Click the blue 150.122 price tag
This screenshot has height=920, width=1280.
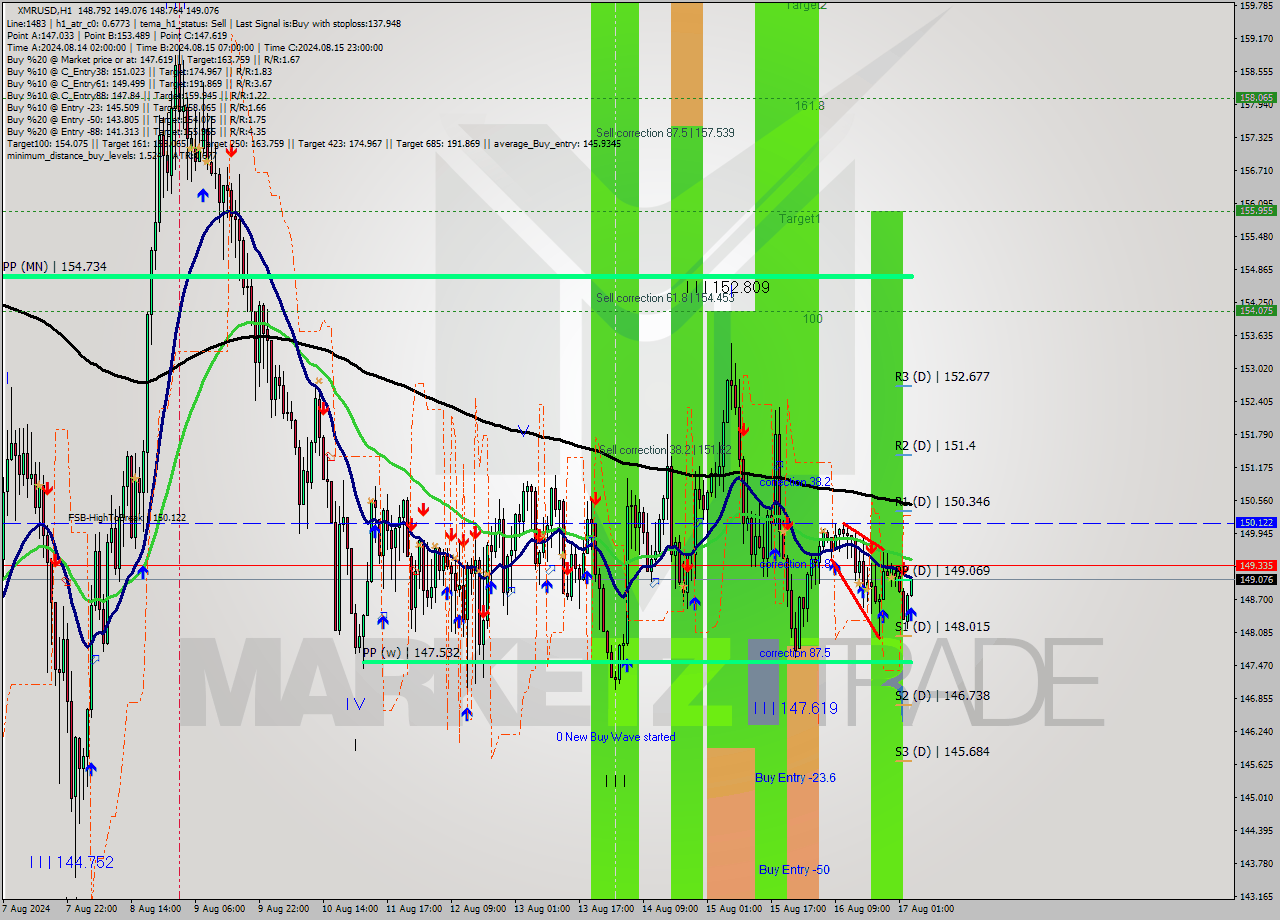pos(1256,522)
